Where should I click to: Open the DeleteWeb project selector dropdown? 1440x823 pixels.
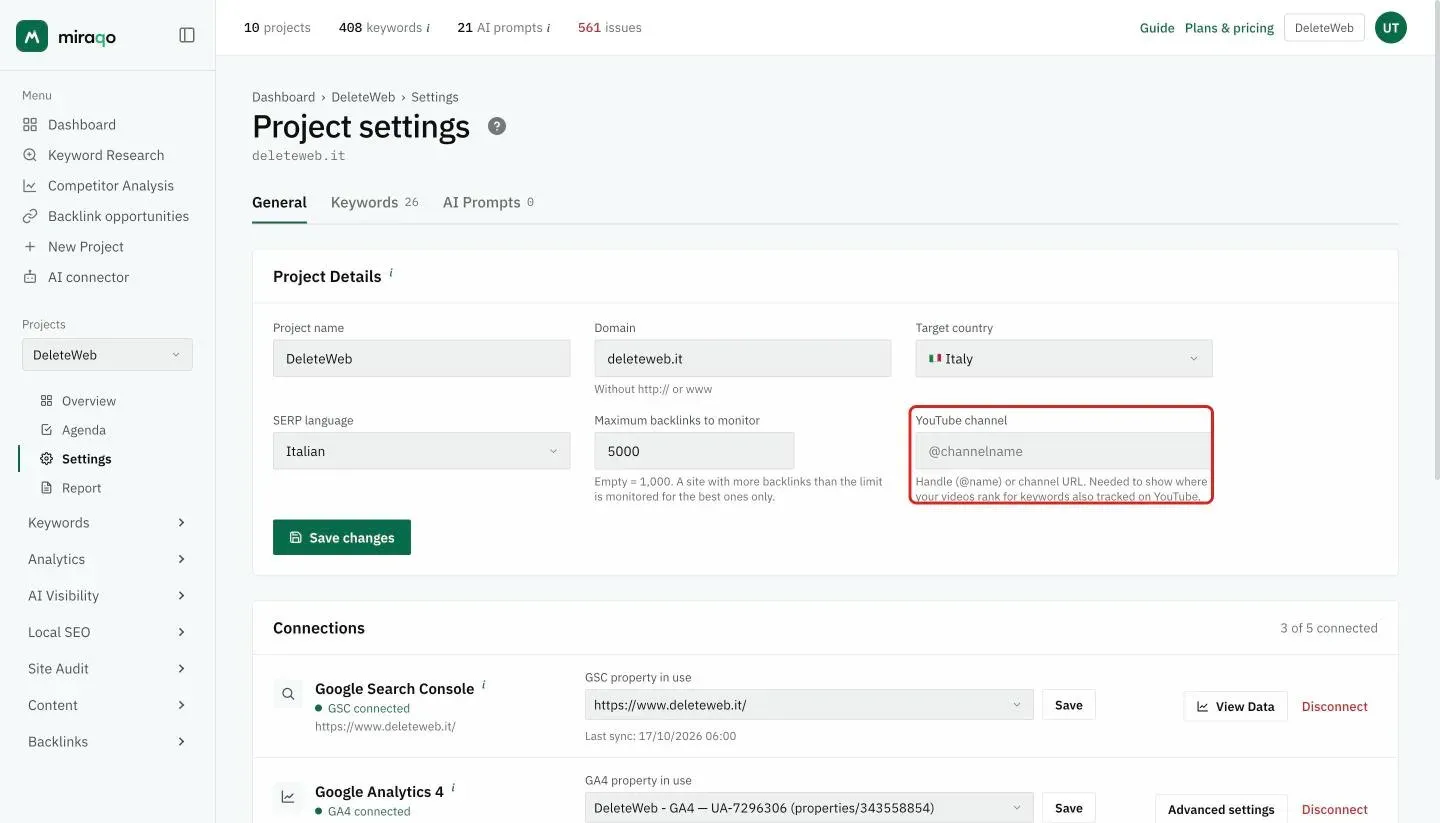pyautogui.click(x=107, y=355)
